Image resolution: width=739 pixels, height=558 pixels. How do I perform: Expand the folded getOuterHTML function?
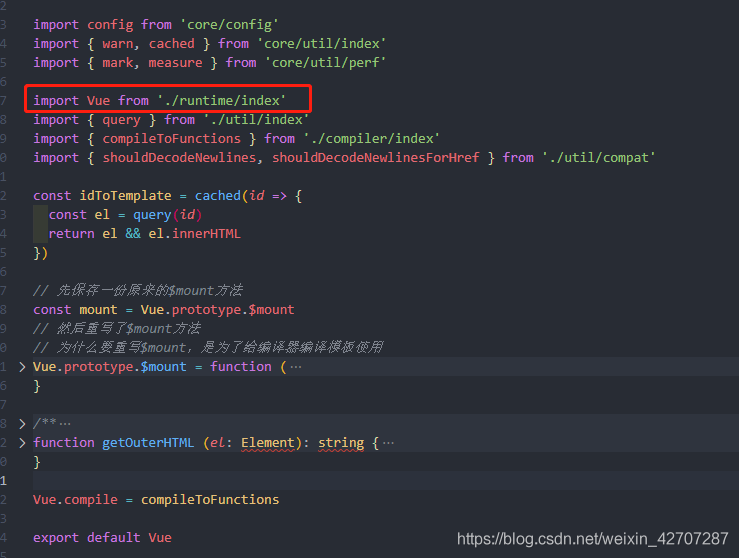pyautogui.click(x=22, y=443)
